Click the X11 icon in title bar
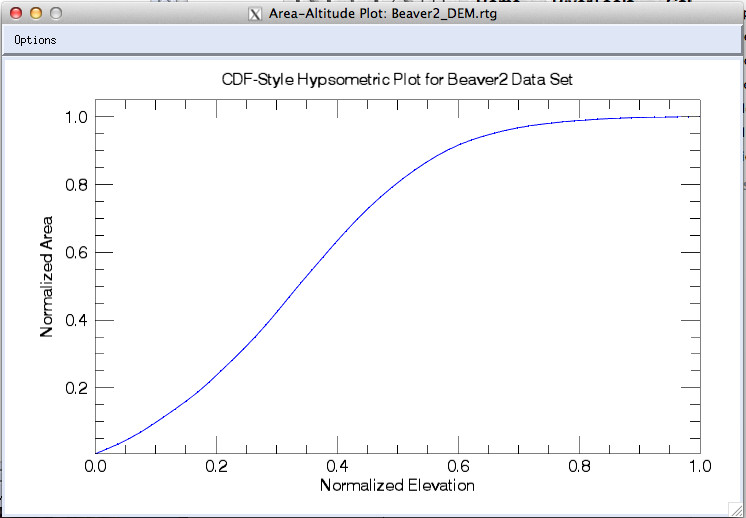Screen dimensions: 746x518 pos(256,14)
